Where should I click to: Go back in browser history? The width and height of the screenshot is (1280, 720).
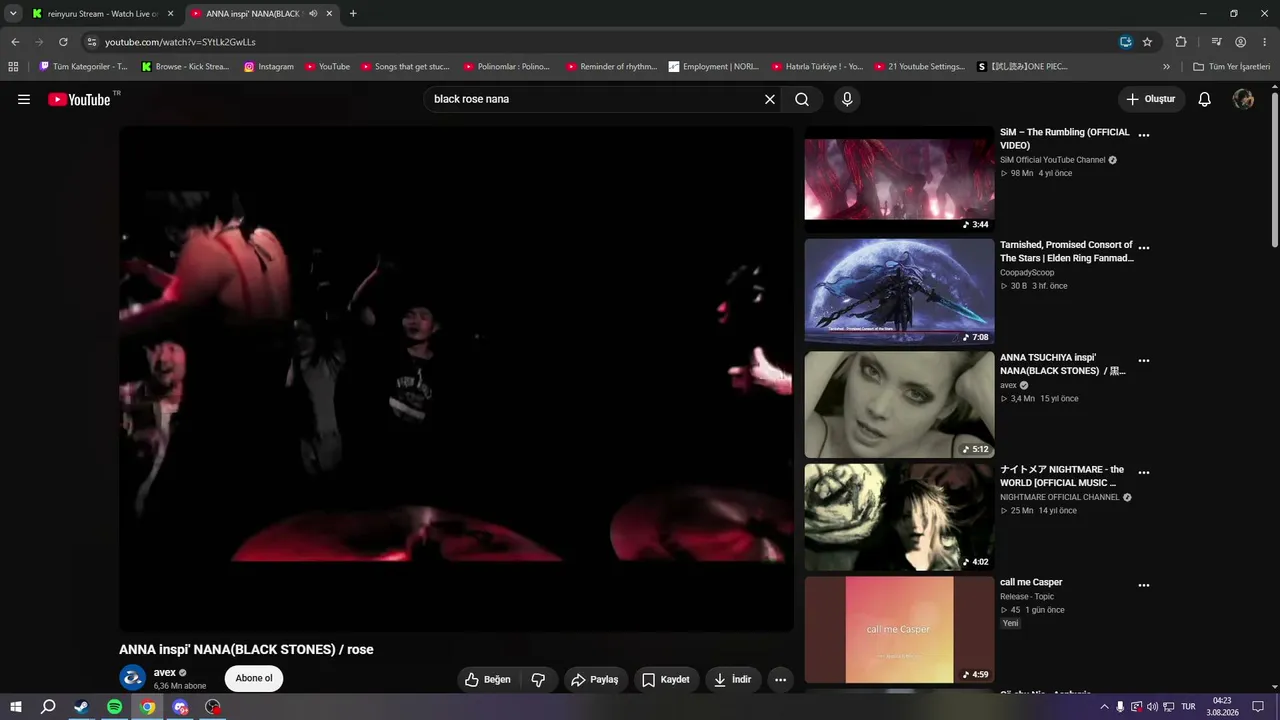coord(15,42)
